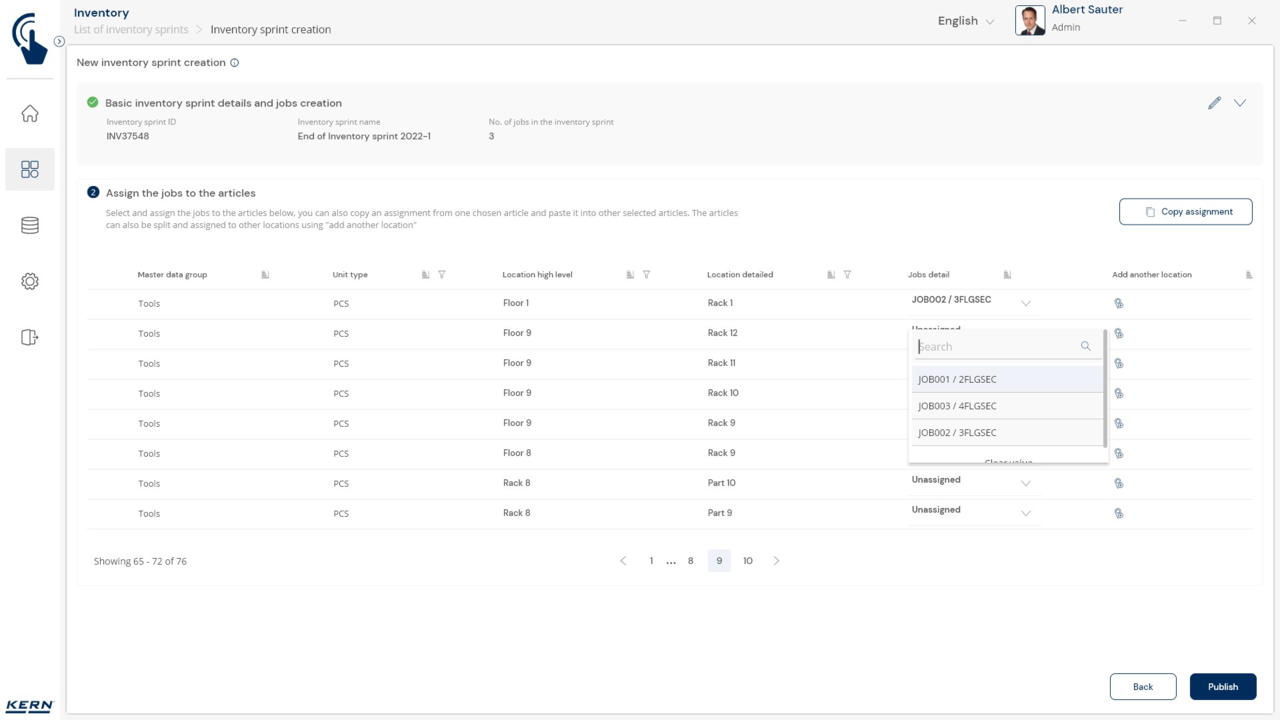Go to page 10 in pagination
Image resolution: width=1280 pixels, height=720 pixels.
coord(747,561)
